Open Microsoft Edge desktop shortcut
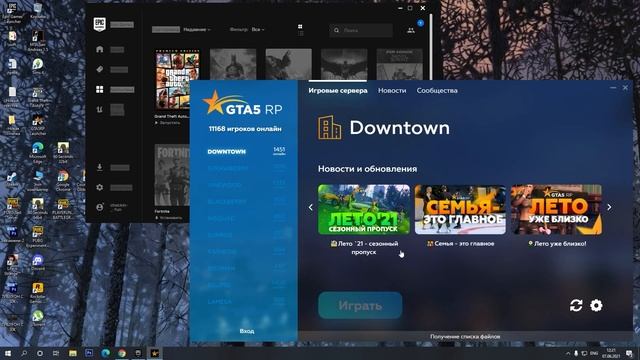The width and height of the screenshot is (640, 360). click(38, 153)
